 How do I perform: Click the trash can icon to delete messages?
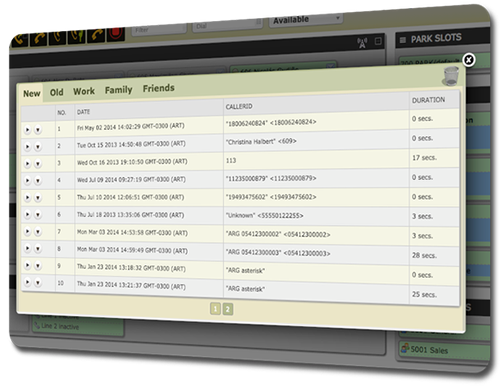click(451, 76)
